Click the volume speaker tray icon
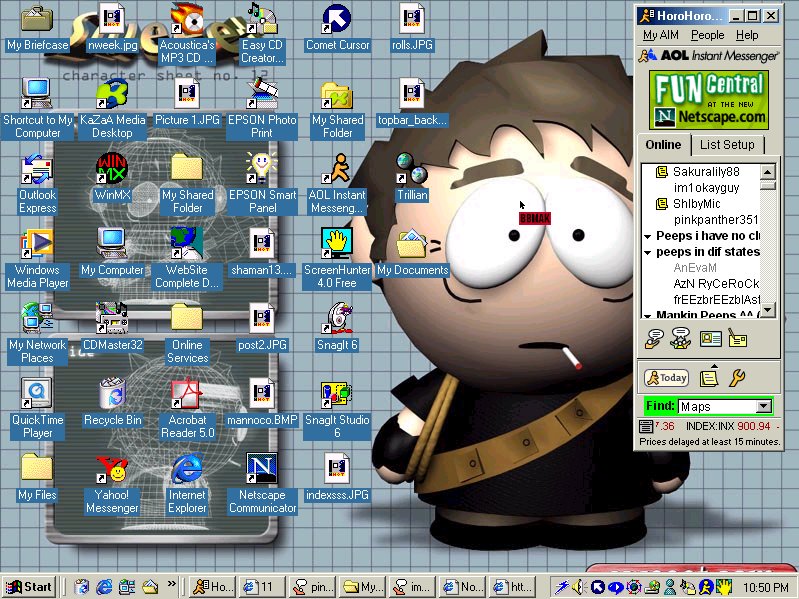 pyautogui.click(x=579, y=587)
